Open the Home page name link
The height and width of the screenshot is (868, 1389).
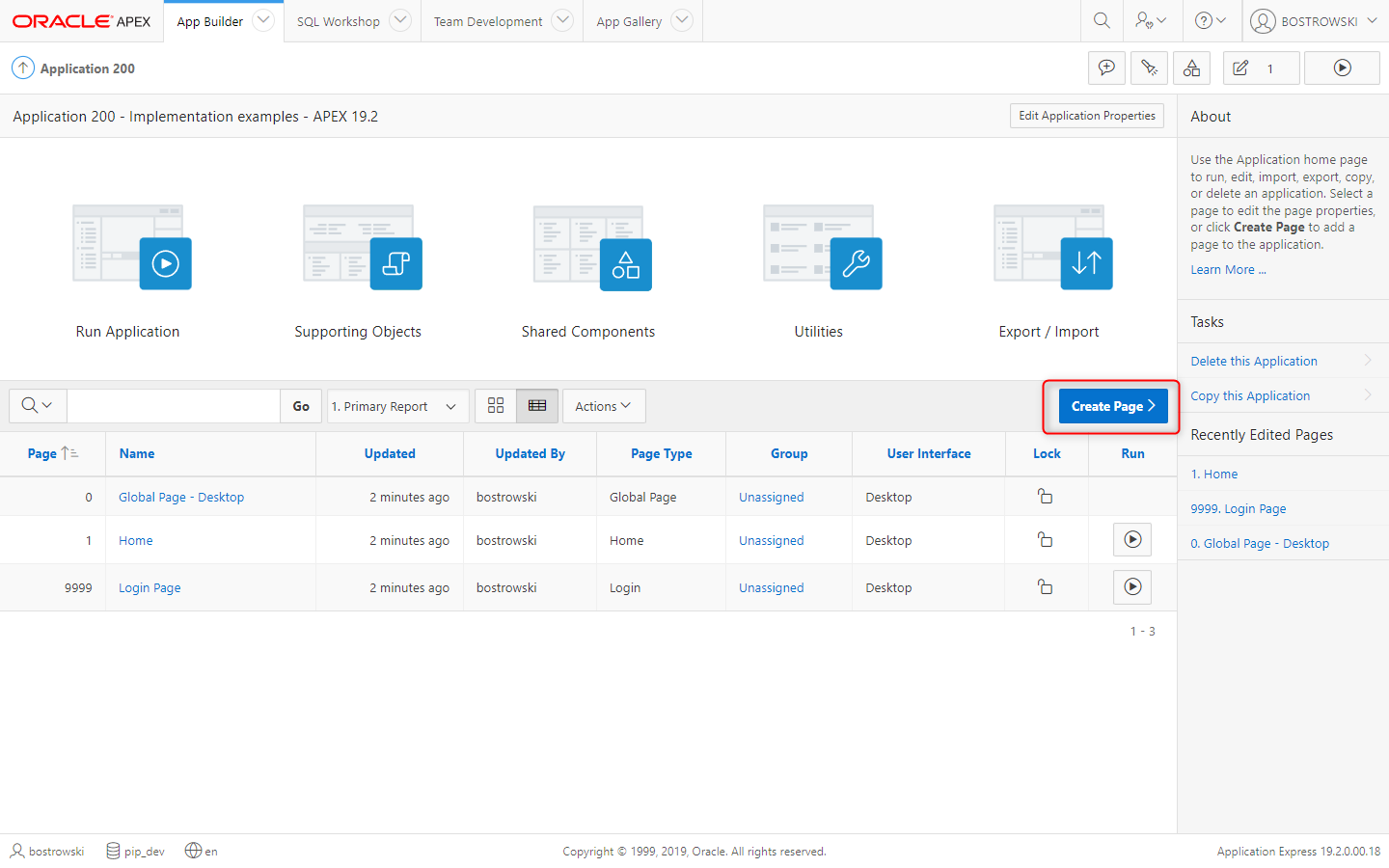point(136,540)
